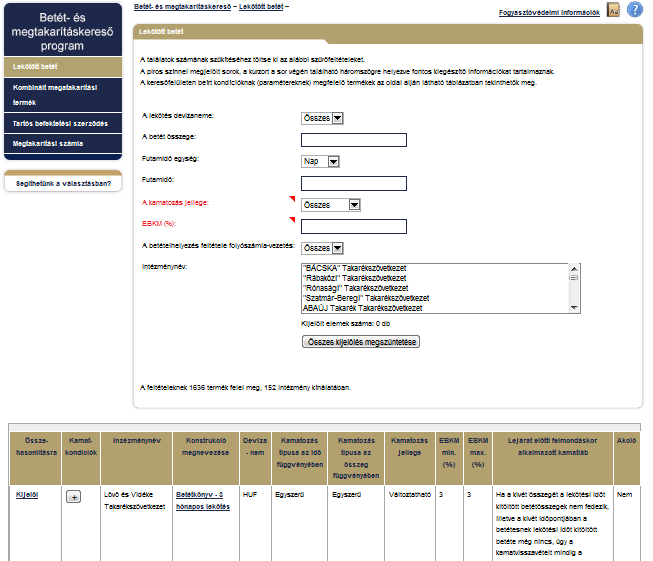The width and height of the screenshot is (653, 561).
Task: Click red triangle next to EBKM (%)
Action: point(292,220)
